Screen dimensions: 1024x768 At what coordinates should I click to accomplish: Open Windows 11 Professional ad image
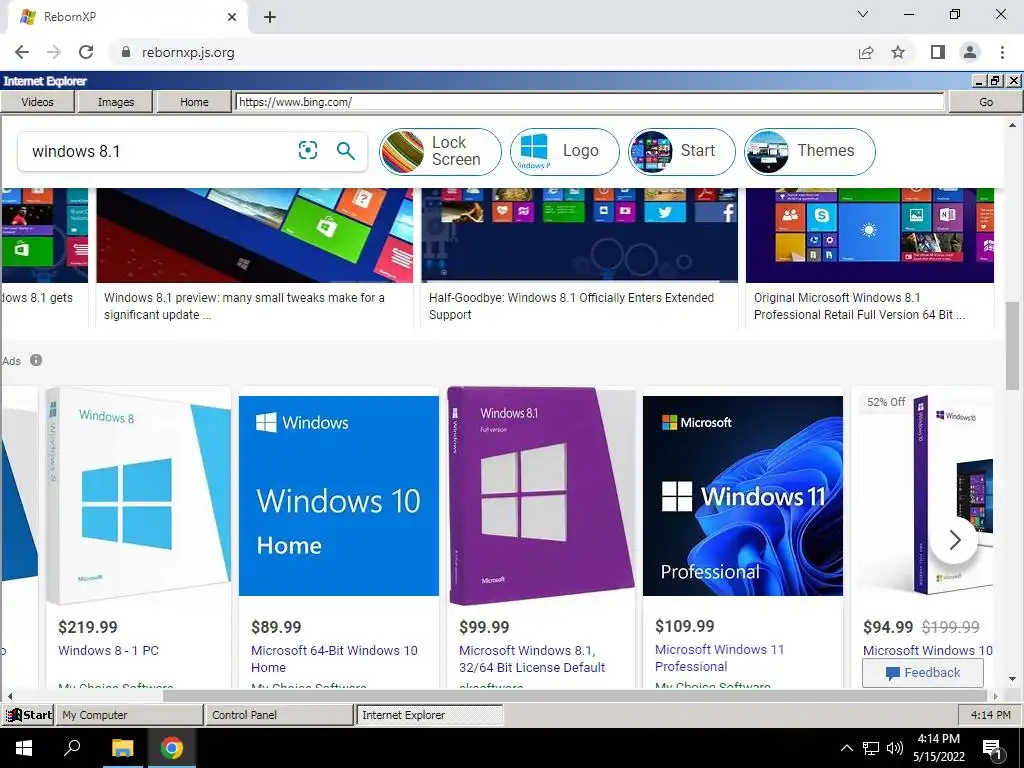(743, 496)
